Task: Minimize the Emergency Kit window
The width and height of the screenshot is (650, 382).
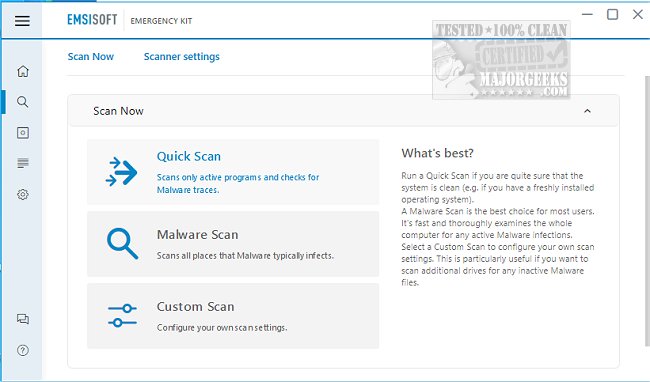Action: click(x=587, y=15)
